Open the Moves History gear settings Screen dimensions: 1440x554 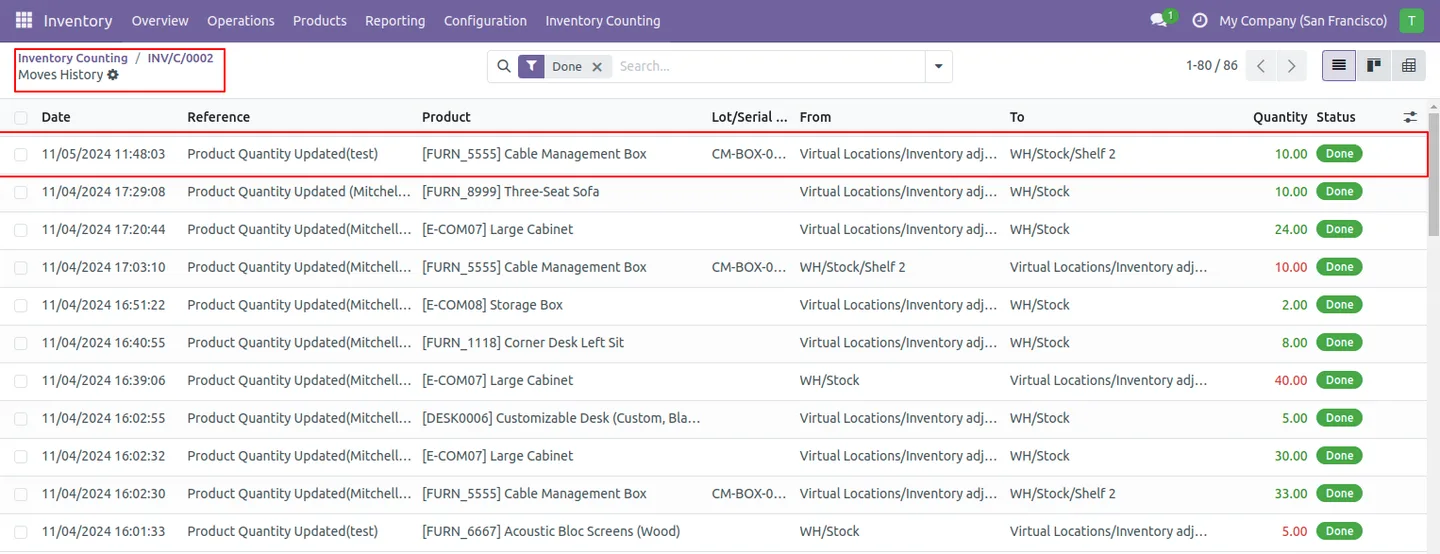[x=113, y=75]
